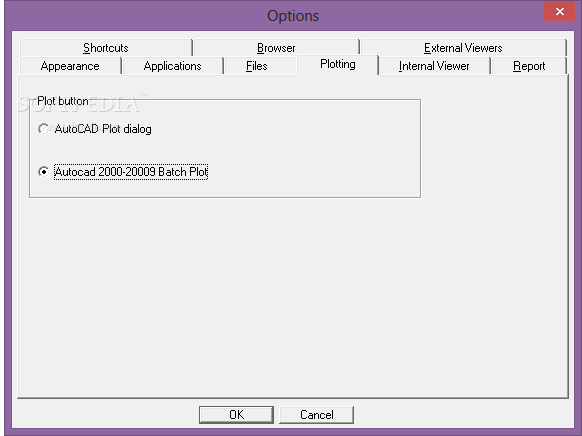Confirm settings with the OK button
This screenshot has width=582, height=436.
pyautogui.click(x=236, y=414)
